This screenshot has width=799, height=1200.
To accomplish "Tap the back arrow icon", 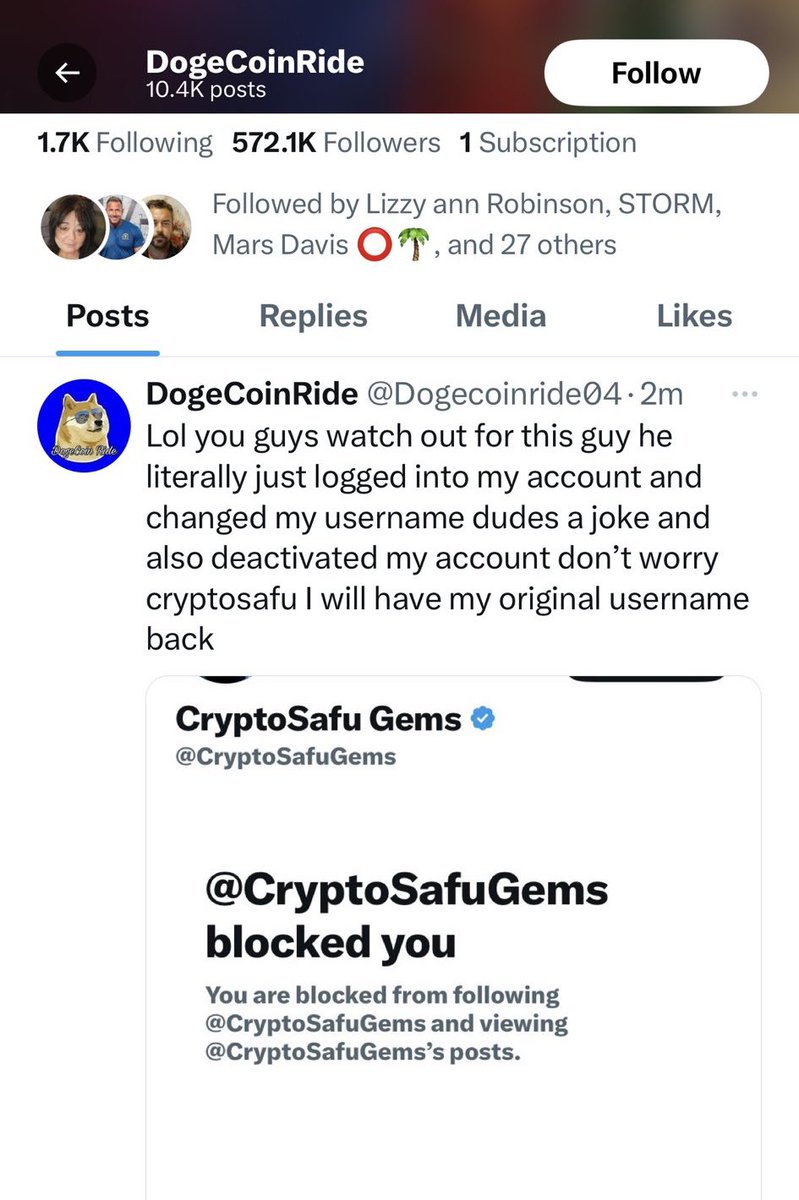I will 68,72.
